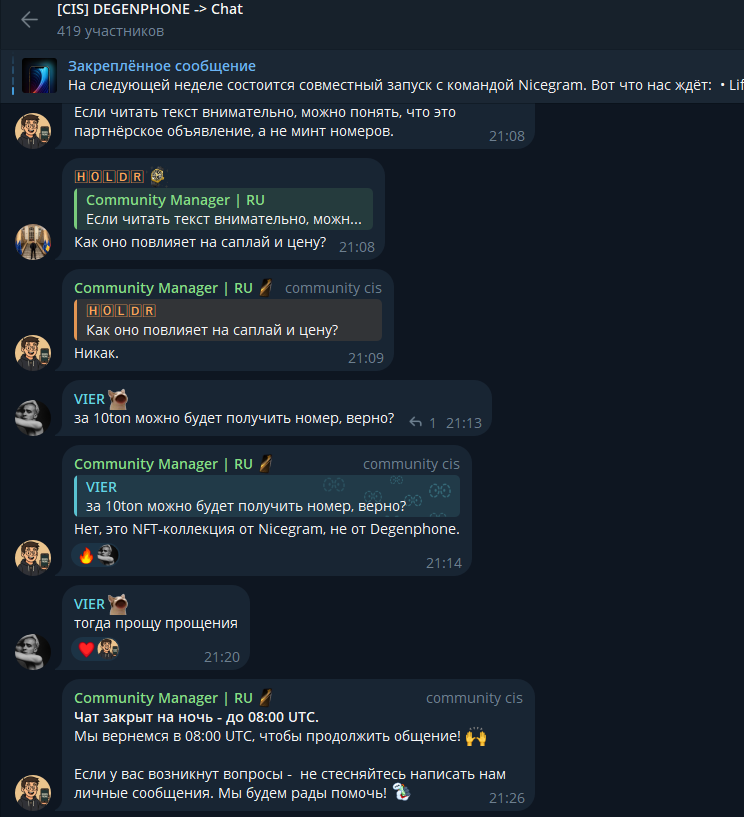The image size is (744, 817).
Task: Click VIER's name on the apology message
Action: point(89,604)
